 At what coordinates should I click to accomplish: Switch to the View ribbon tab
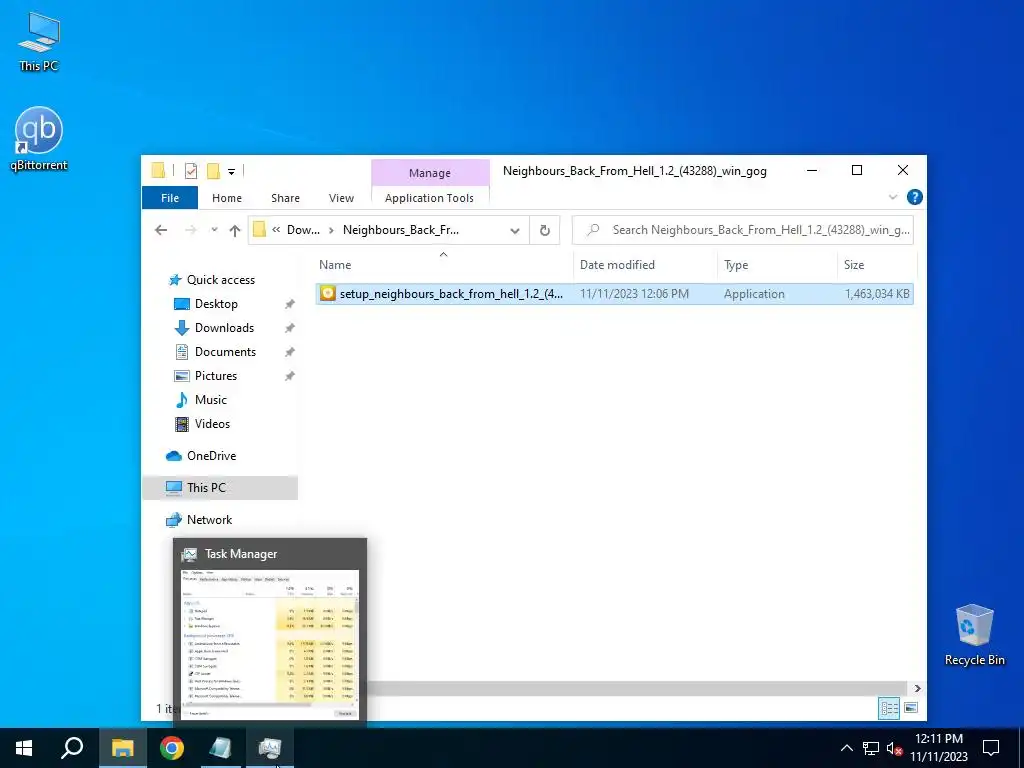pos(341,198)
